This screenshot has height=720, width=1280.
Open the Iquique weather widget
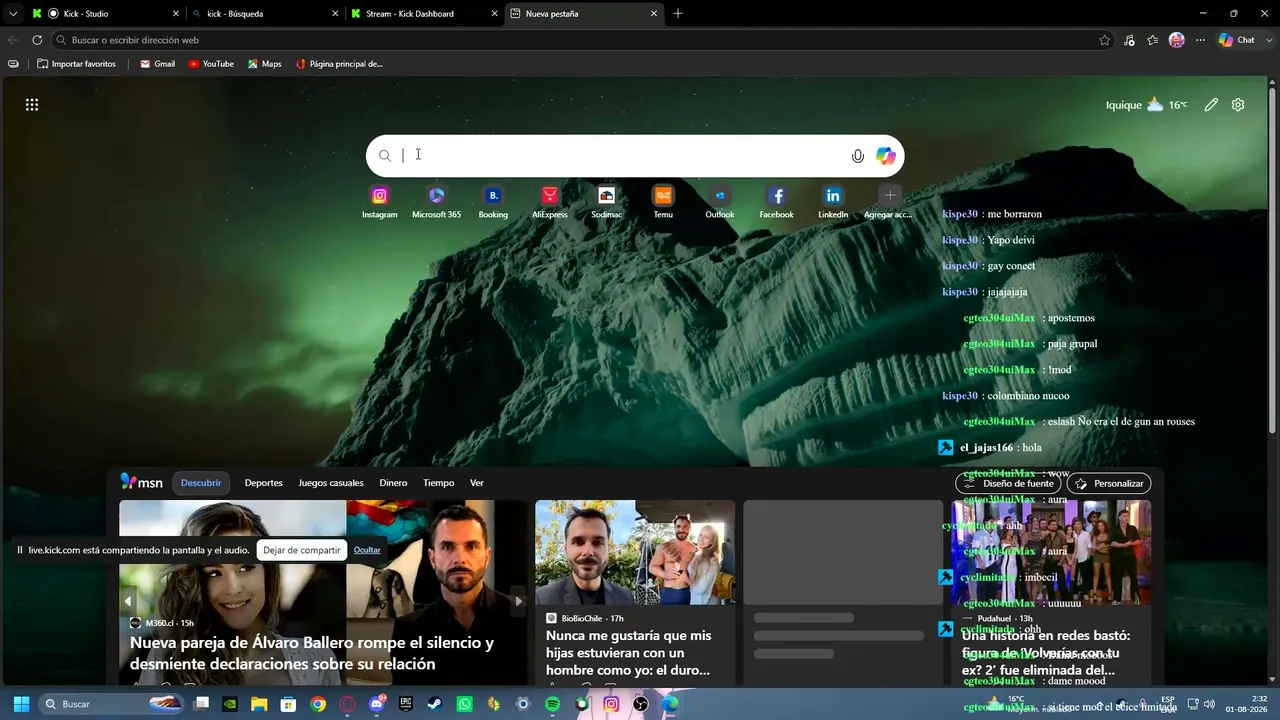[1147, 105]
